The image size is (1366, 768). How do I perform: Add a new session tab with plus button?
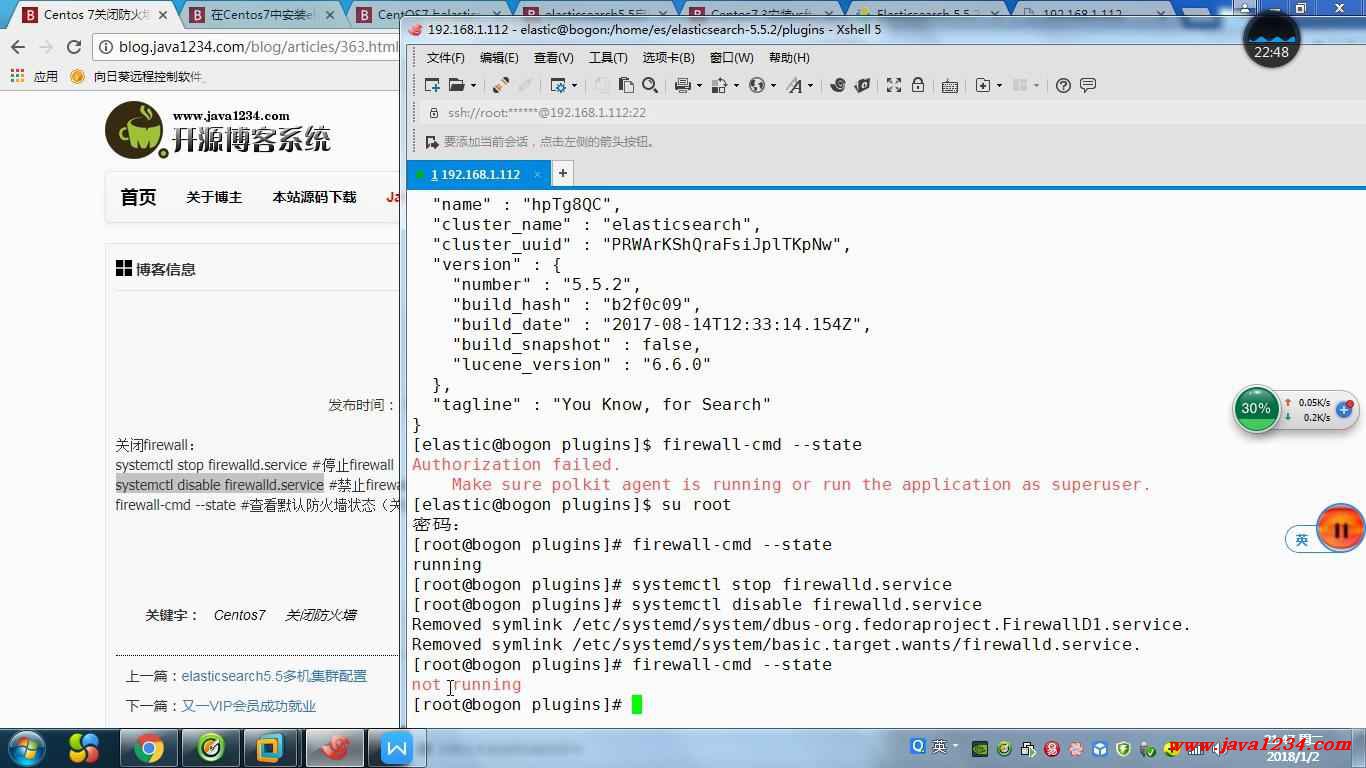563,173
